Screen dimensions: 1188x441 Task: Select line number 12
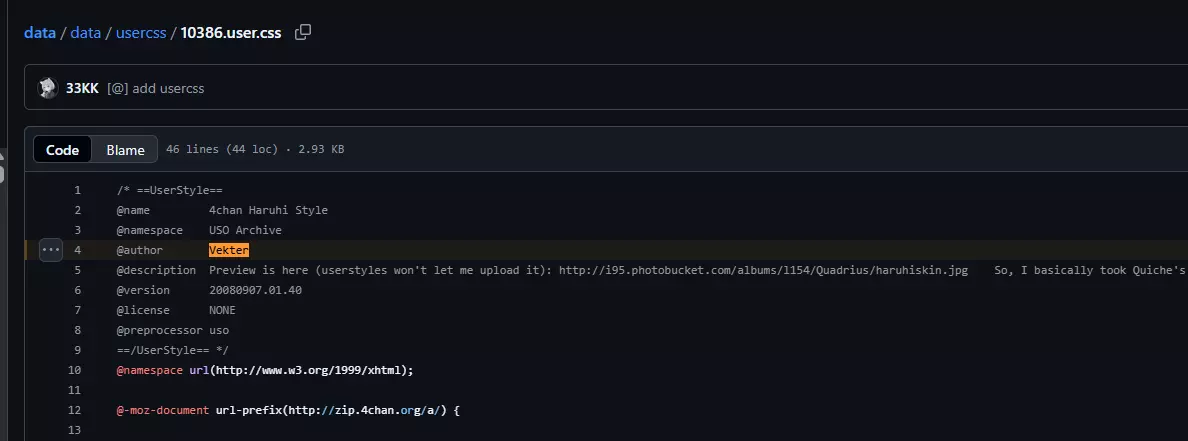pyautogui.click(x=74, y=410)
